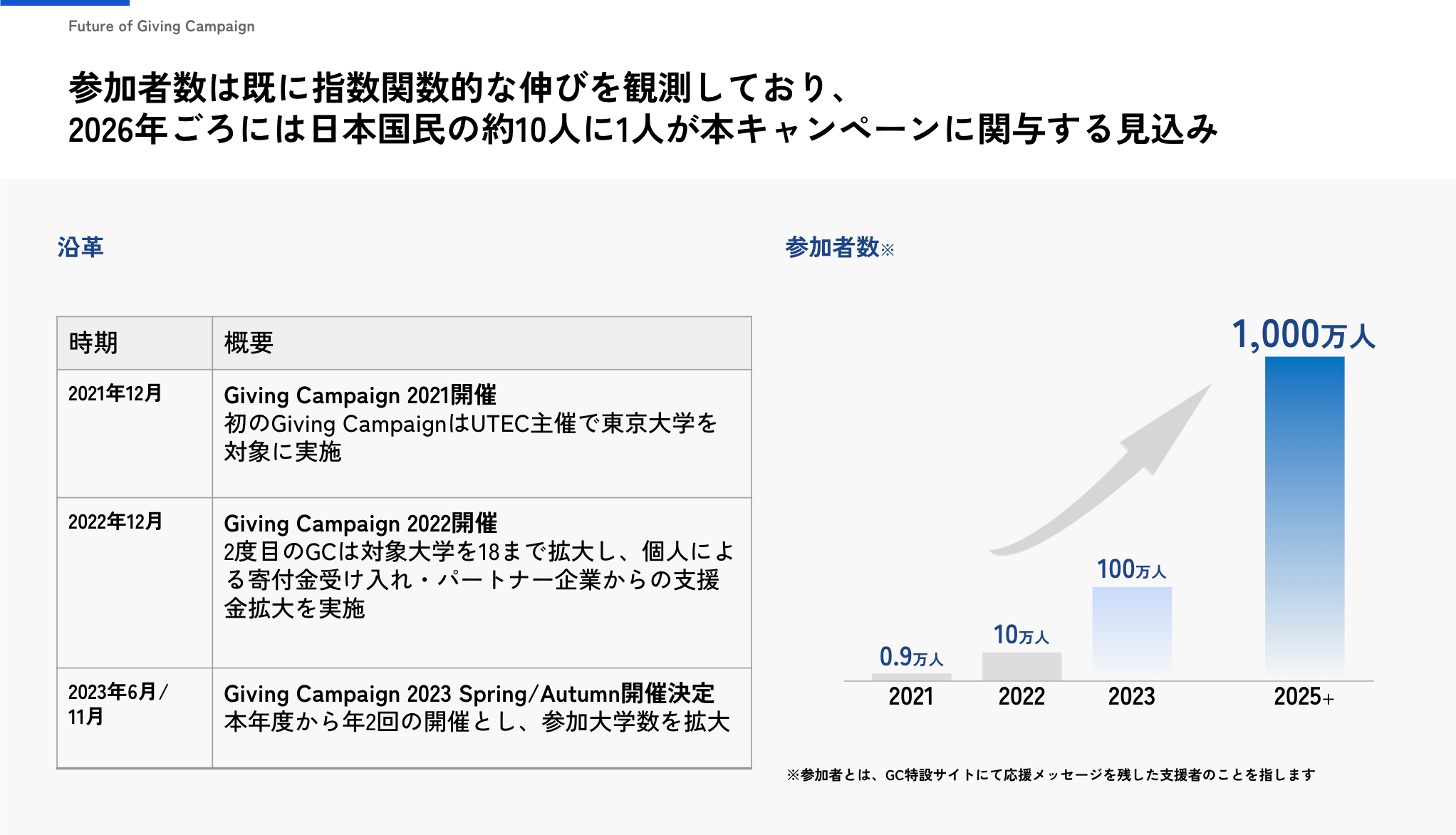The width and height of the screenshot is (1456, 835).
Task: Click the gray 2022 bar in the chart
Action: [1021, 666]
